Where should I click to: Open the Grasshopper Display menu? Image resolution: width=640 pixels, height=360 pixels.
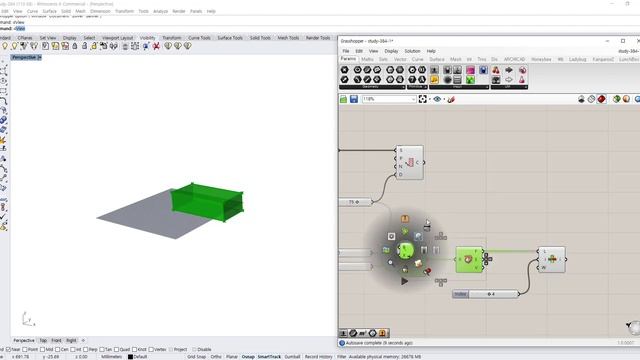391,51
